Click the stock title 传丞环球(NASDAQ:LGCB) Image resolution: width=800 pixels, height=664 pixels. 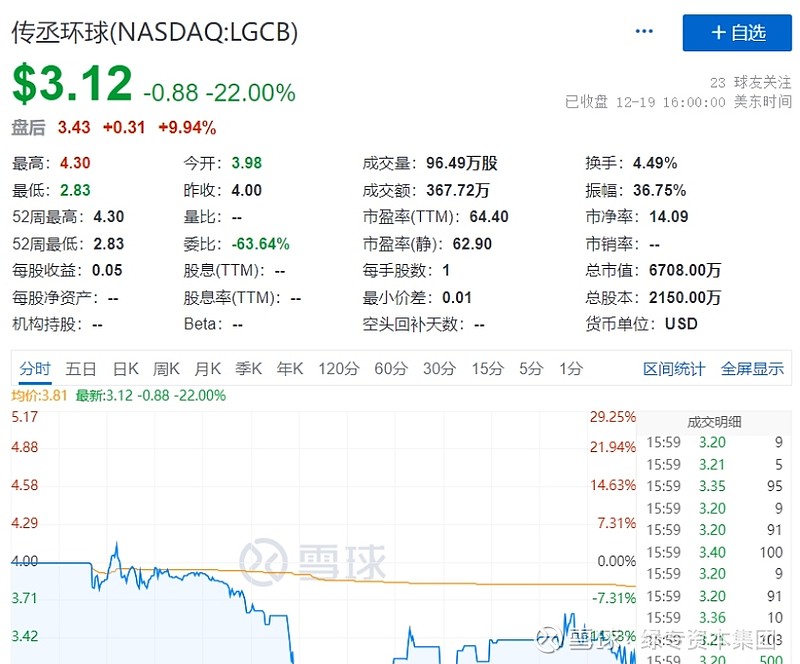tap(154, 33)
